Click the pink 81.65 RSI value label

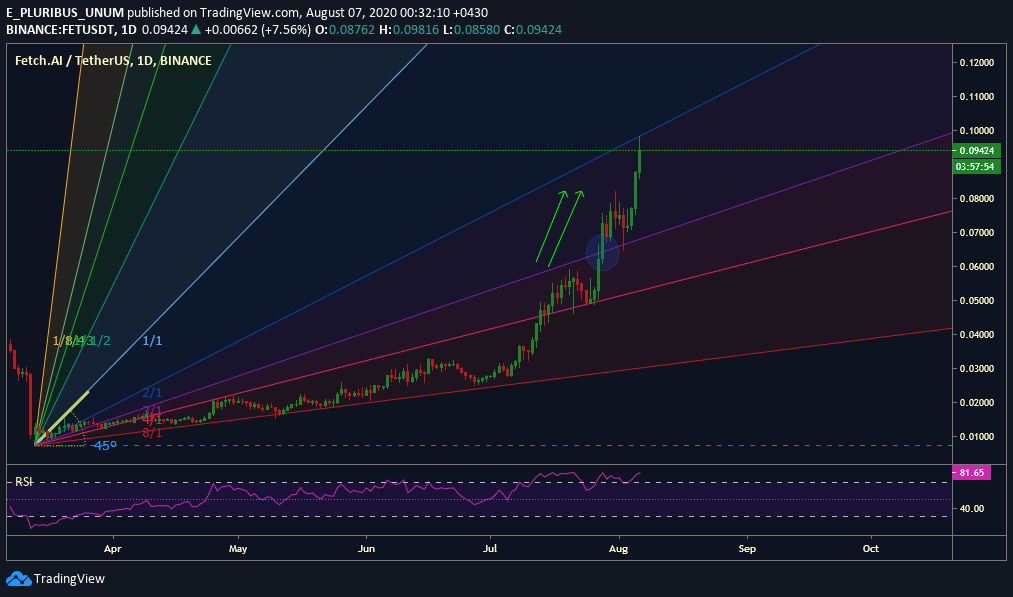(972, 473)
